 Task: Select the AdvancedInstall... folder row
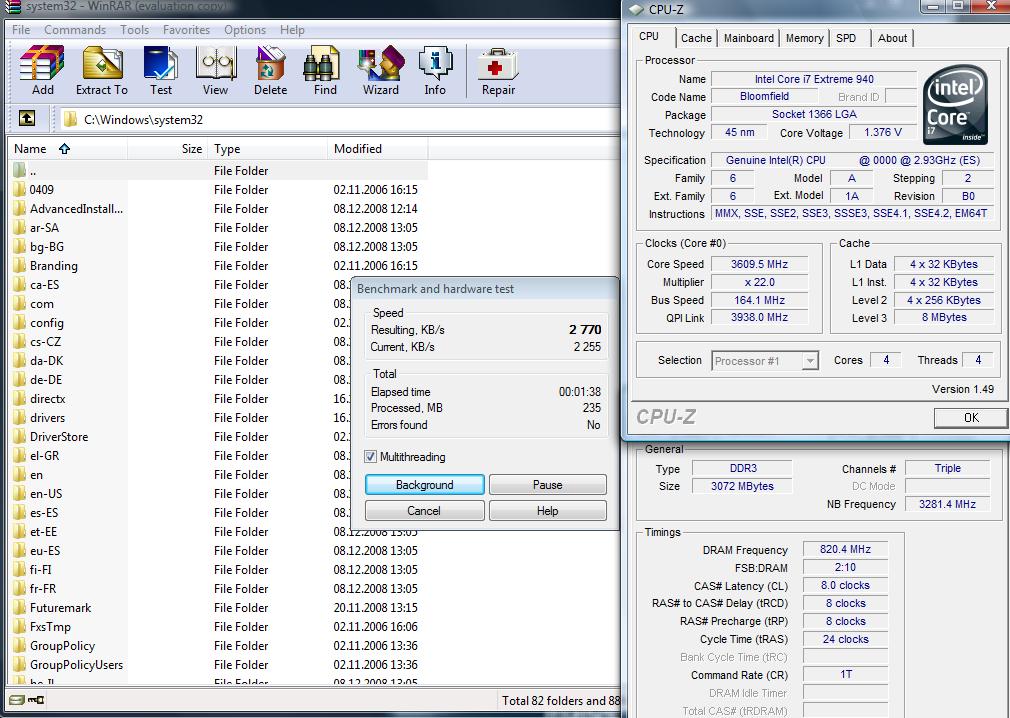tap(219, 209)
